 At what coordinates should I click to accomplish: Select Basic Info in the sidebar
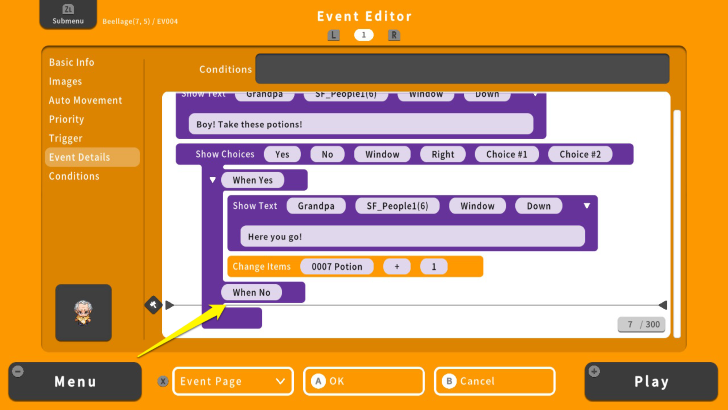(x=72, y=62)
